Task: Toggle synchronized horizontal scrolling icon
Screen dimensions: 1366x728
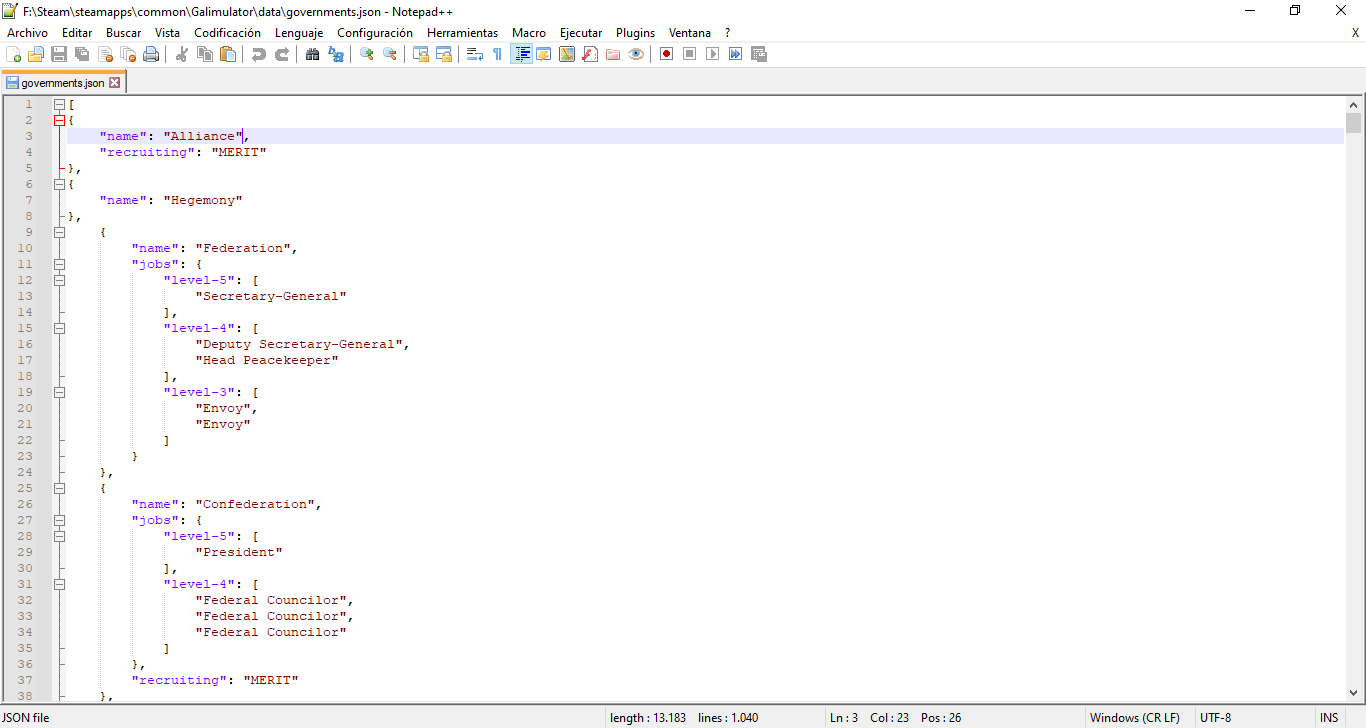Action: (x=444, y=54)
